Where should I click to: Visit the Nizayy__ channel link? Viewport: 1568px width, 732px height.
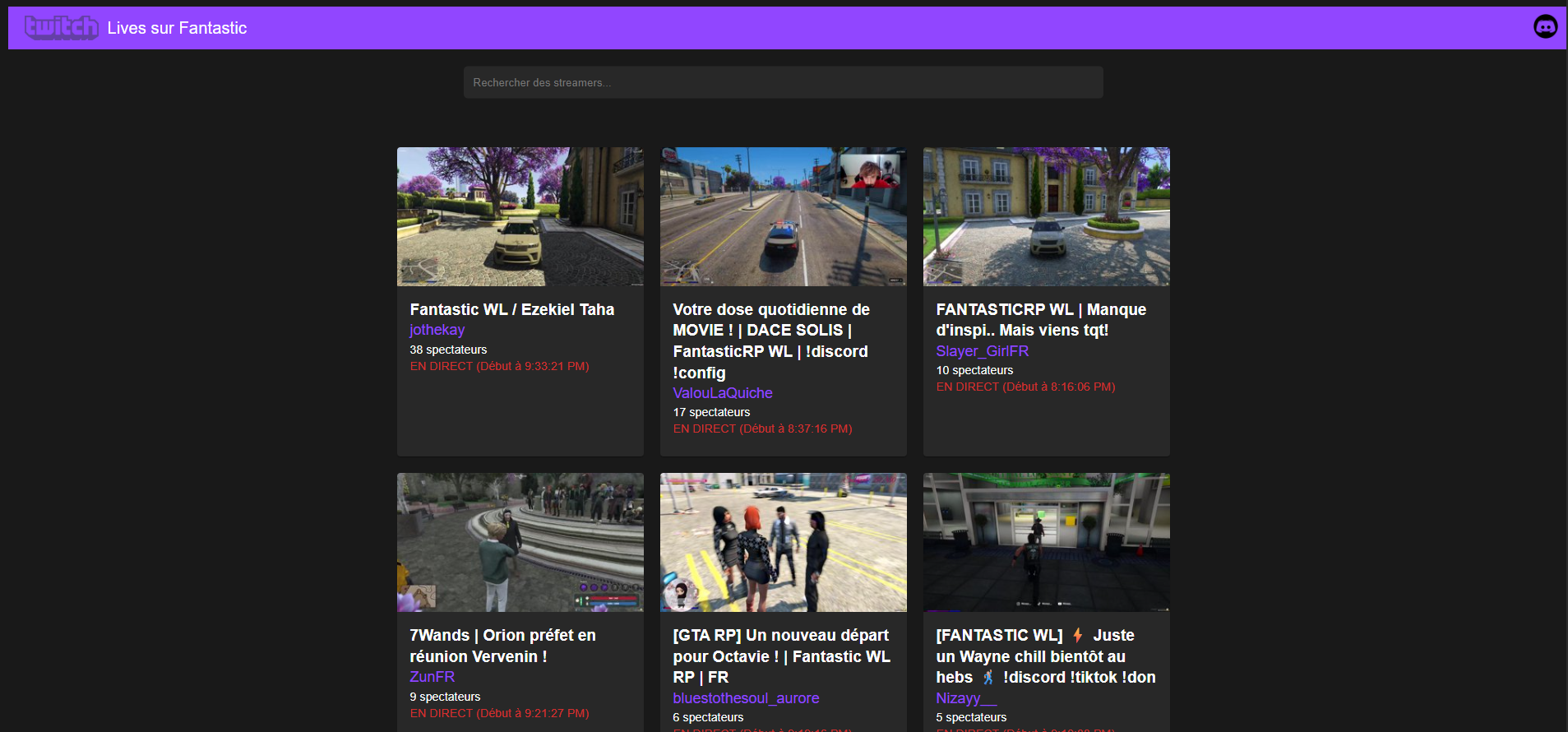(965, 698)
